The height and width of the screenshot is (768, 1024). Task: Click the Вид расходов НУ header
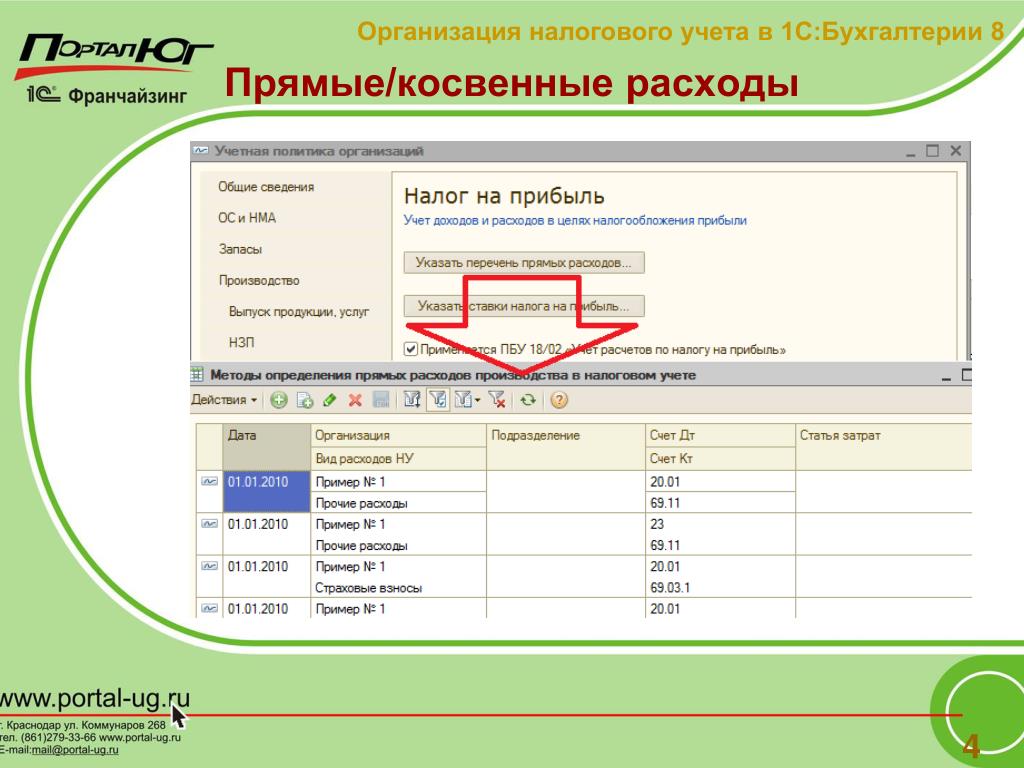(x=398, y=458)
